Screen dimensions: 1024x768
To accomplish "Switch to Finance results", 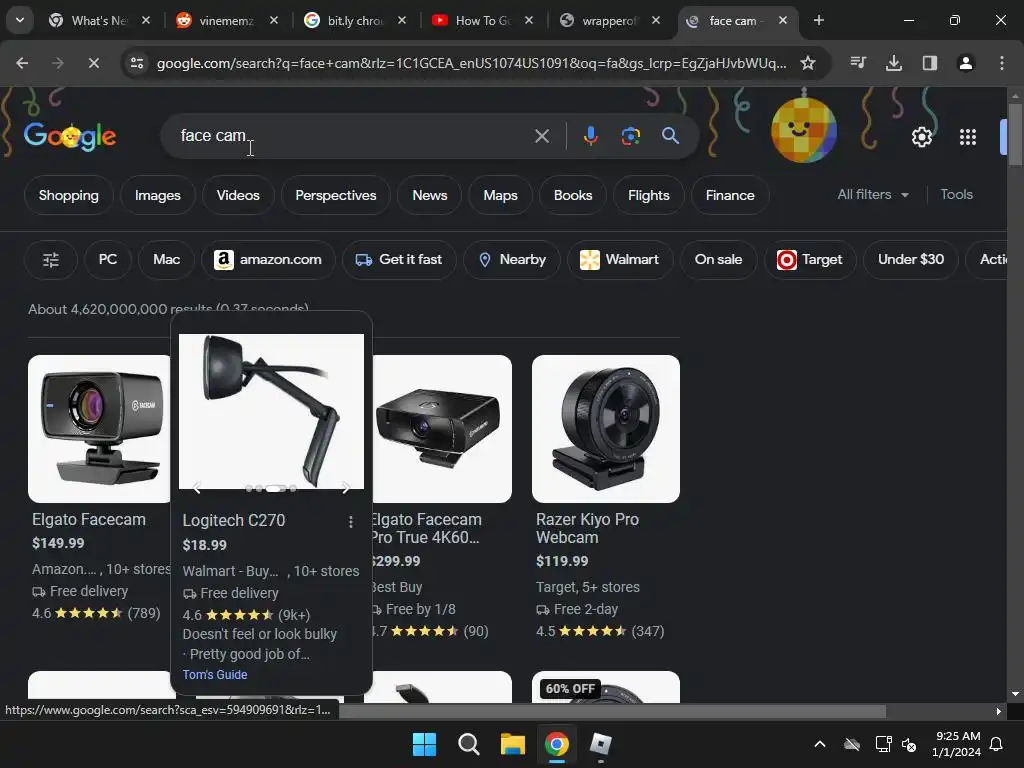I will 729,195.
